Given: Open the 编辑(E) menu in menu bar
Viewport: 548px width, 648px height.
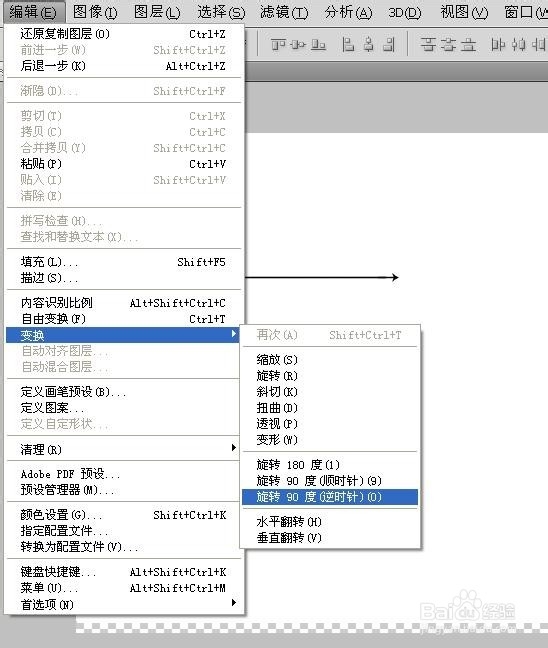Looking at the screenshot, I should [33, 12].
